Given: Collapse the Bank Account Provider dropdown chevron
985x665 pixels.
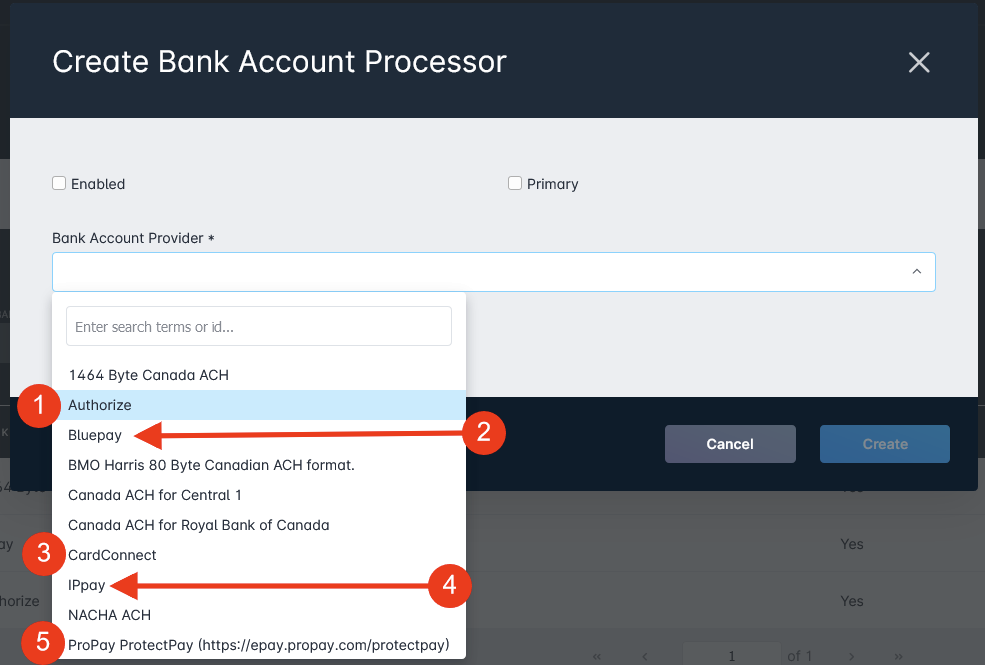Looking at the screenshot, I should click(x=917, y=271).
